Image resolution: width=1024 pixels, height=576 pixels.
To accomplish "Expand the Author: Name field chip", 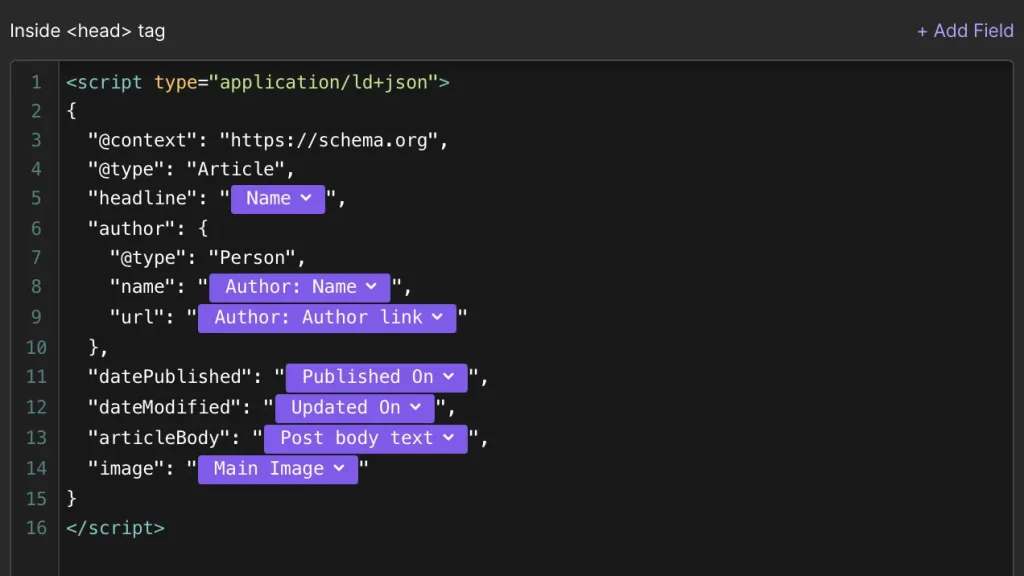I will [x=300, y=287].
